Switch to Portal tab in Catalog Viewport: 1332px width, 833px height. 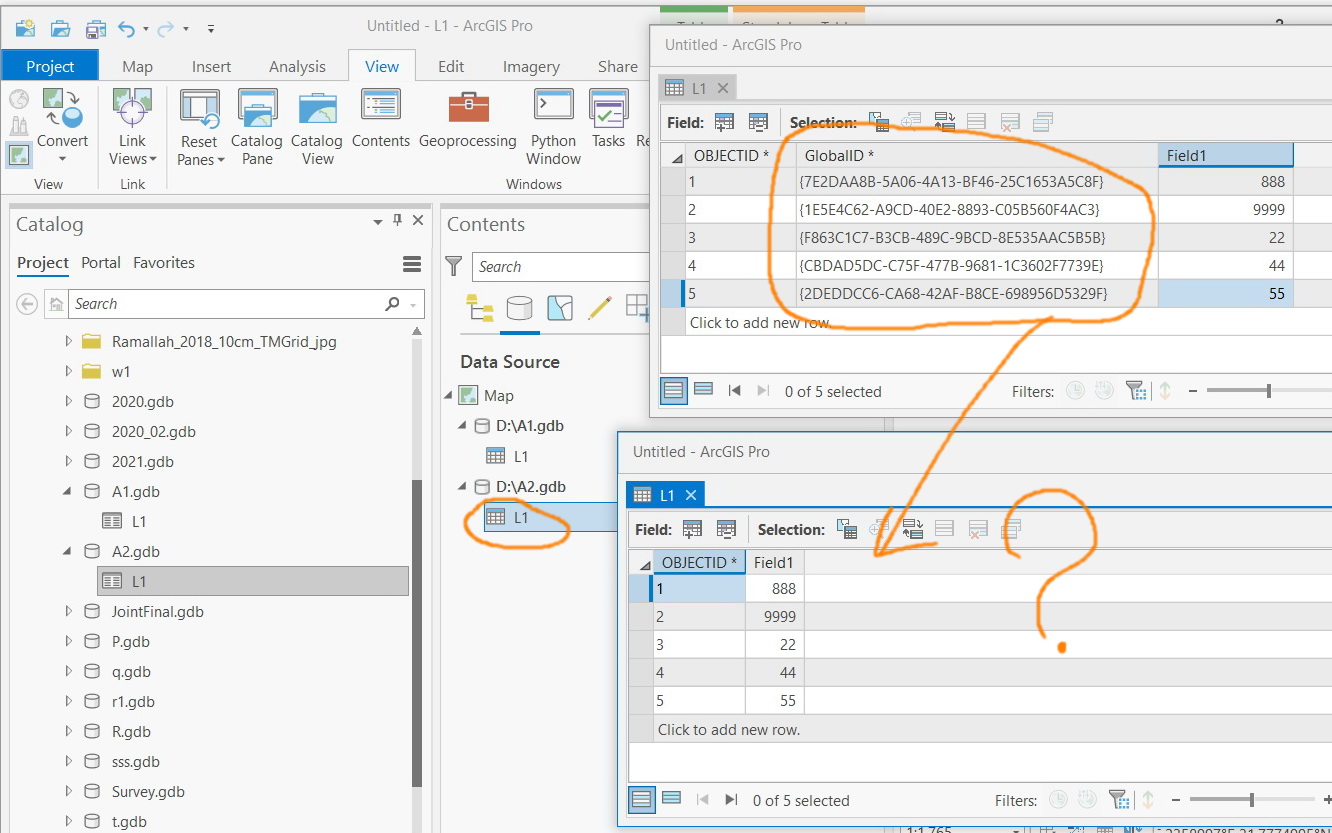tap(101, 263)
